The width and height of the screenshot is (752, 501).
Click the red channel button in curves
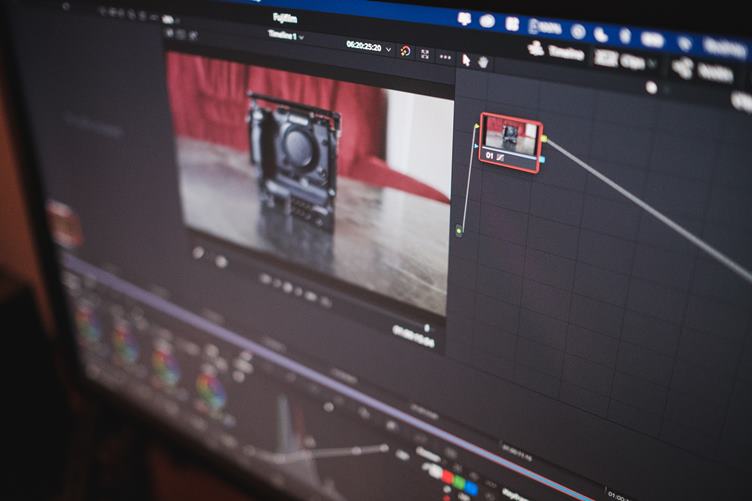tap(448, 476)
